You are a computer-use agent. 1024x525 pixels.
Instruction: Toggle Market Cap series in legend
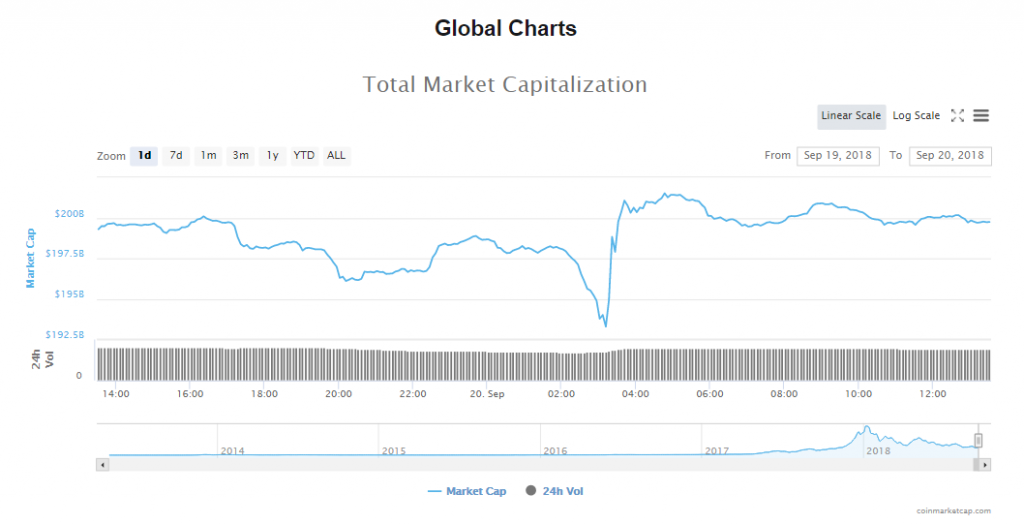click(x=466, y=491)
